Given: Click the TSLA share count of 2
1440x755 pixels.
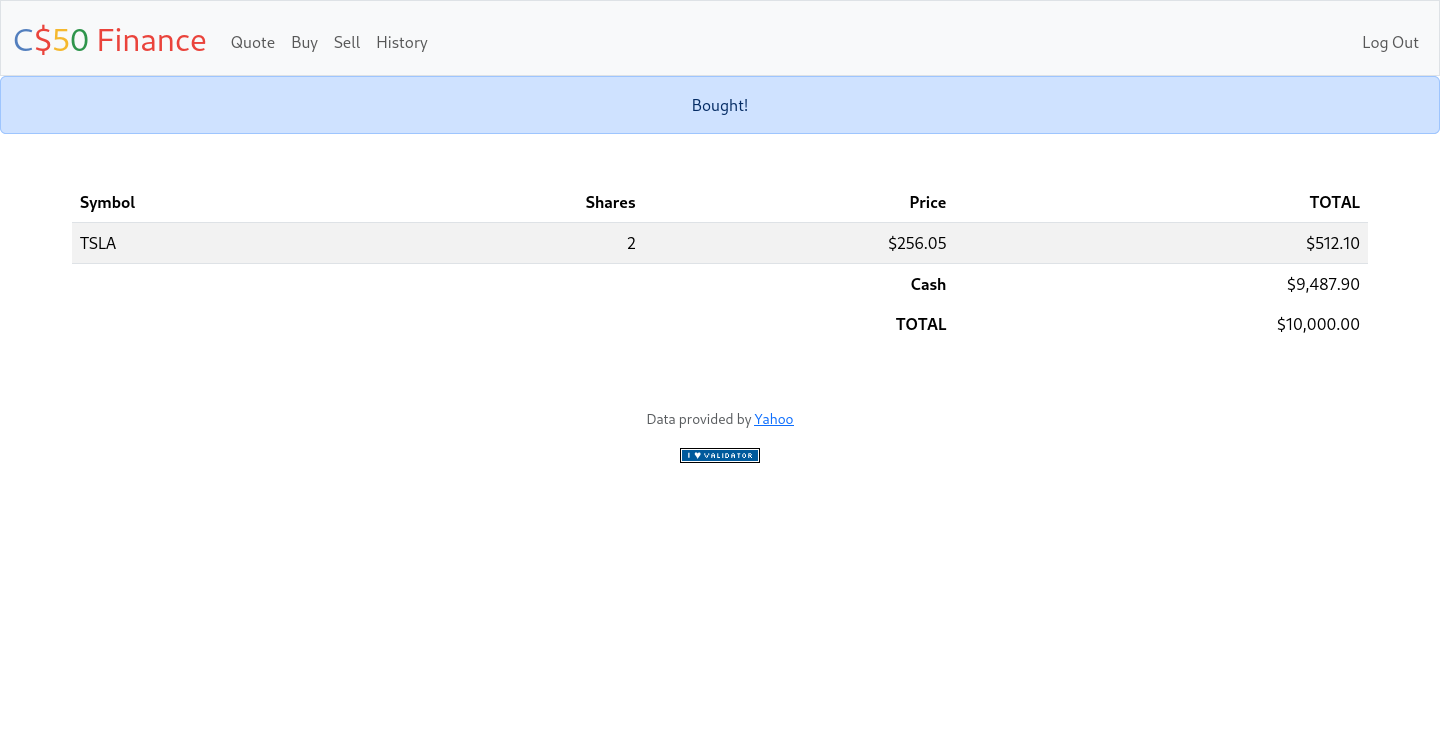Looking at the screenshot, I should (631, 243).
